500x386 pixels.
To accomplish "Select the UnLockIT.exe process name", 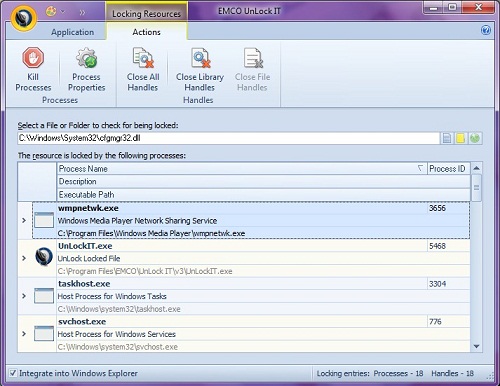I will coord(85,246).
